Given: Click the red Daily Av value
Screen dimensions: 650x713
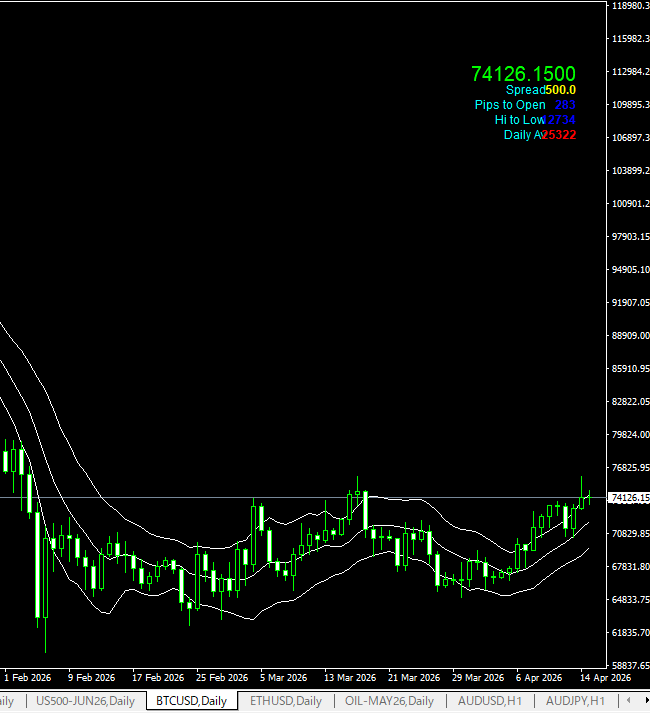Looking at the screenshot, I should point(558,135).
